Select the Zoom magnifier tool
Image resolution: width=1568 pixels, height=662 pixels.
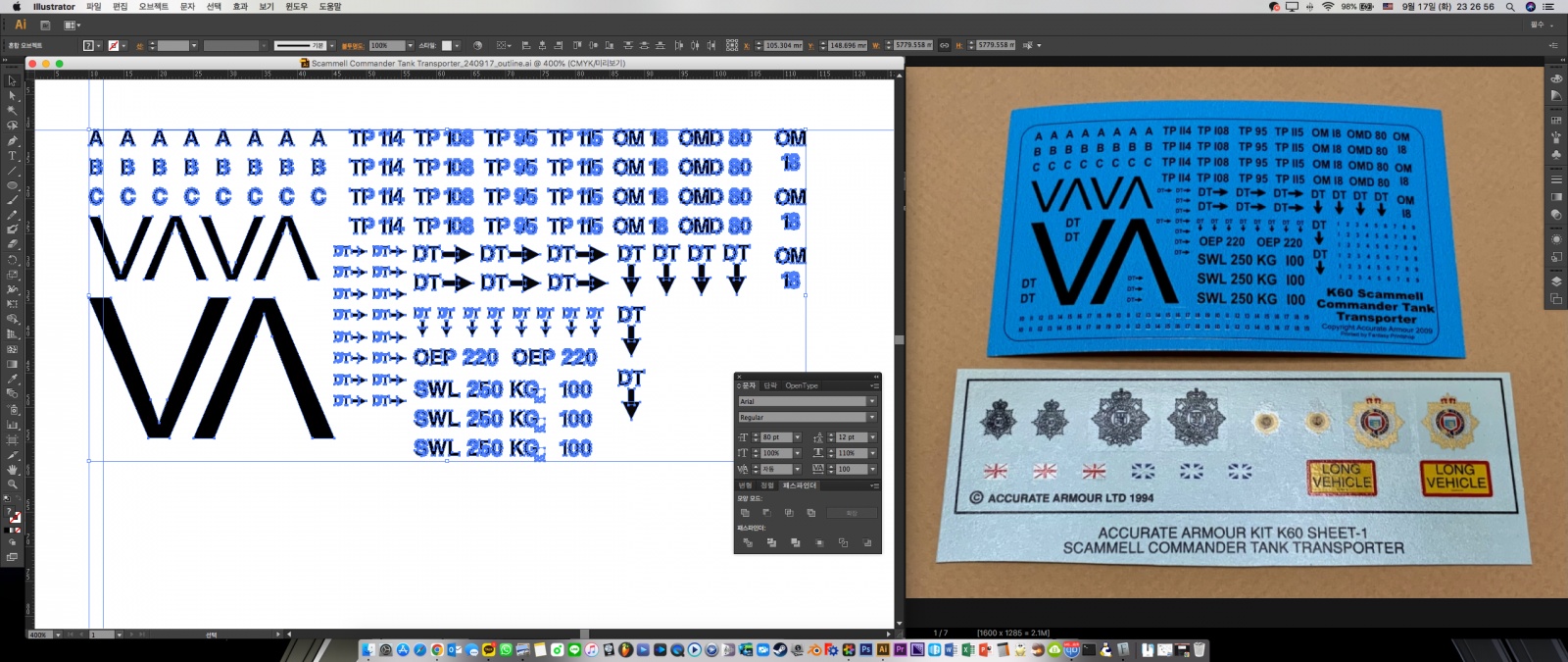(x=13, y=484)
